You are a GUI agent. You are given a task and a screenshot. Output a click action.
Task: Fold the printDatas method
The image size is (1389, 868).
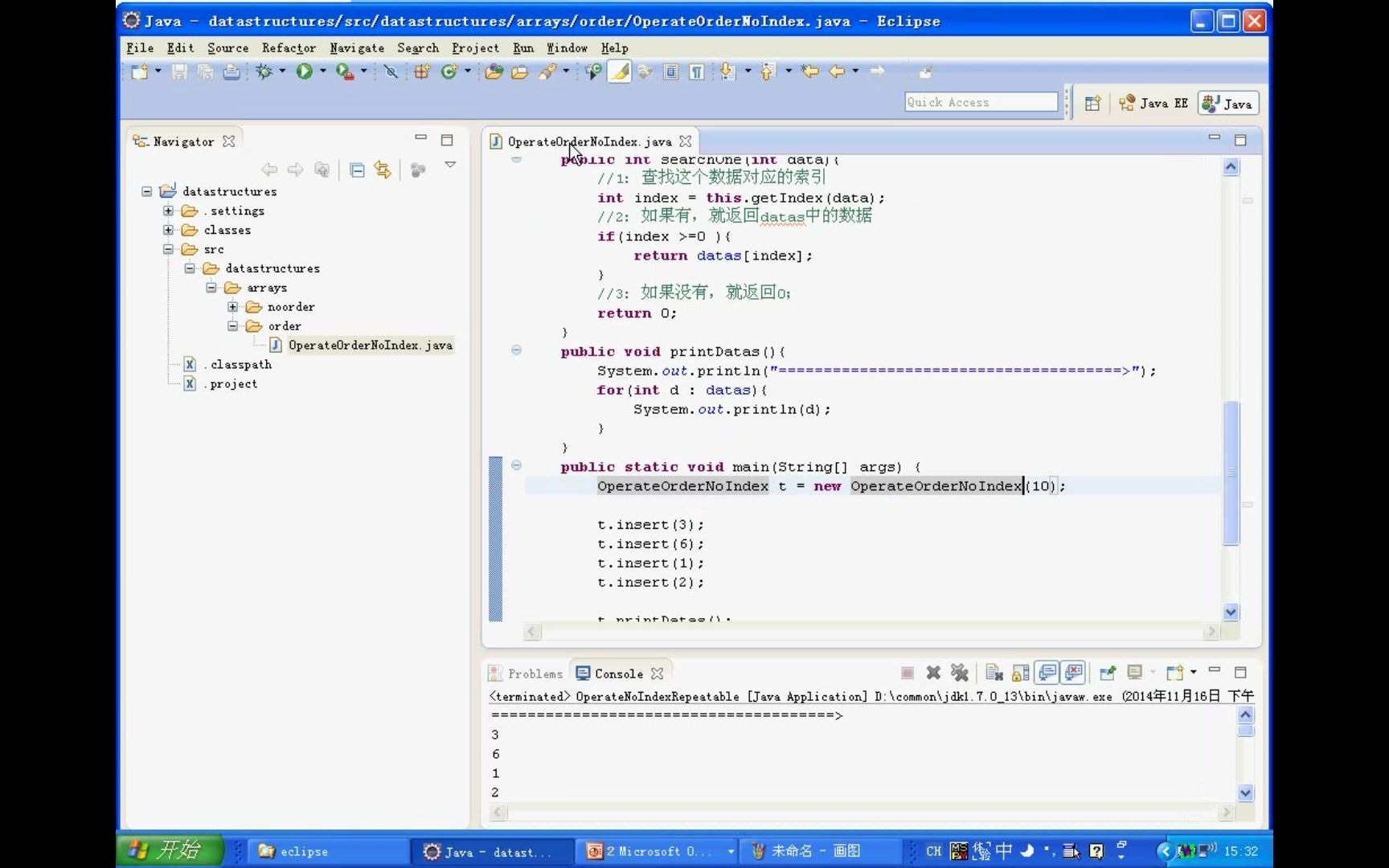516,350
